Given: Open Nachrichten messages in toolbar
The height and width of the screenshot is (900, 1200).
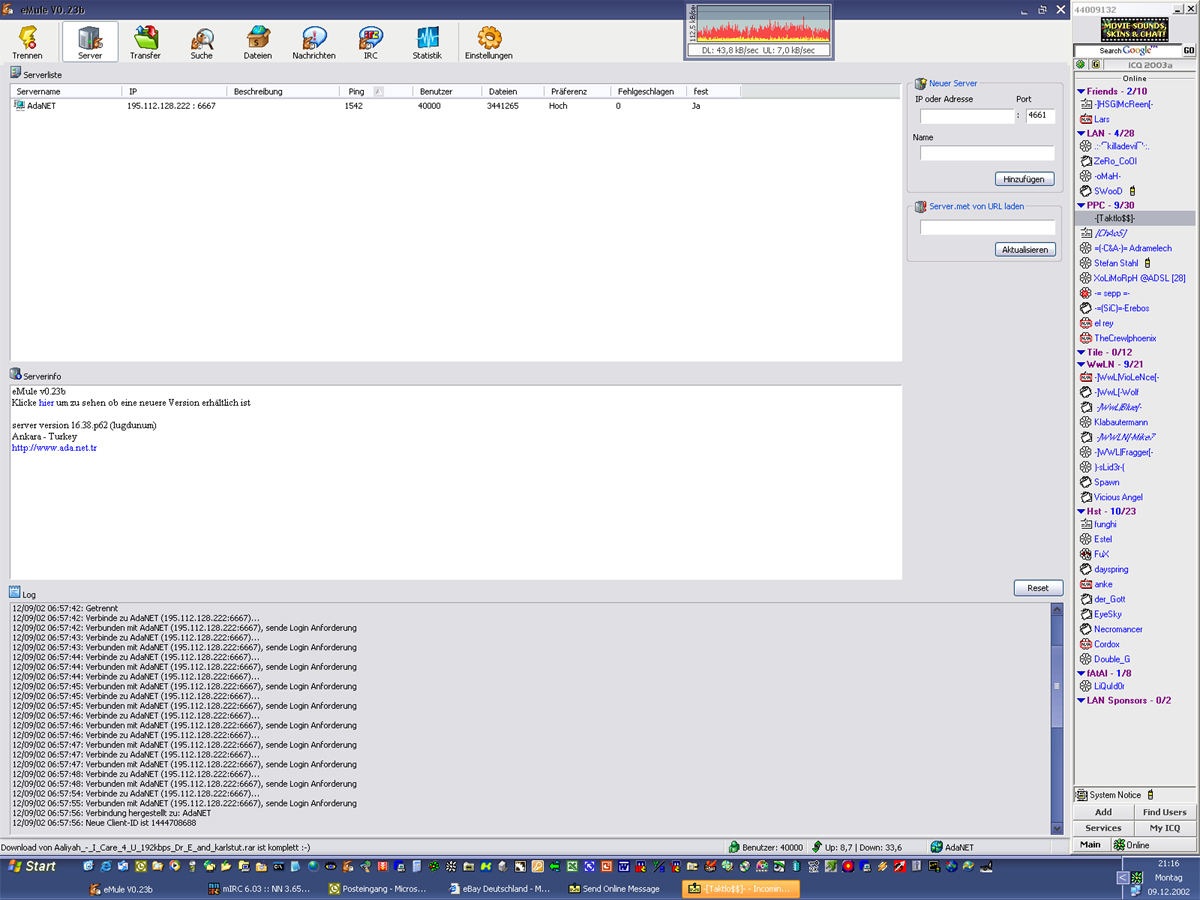Looking at the screenshot, I should [x=314, y=42].
